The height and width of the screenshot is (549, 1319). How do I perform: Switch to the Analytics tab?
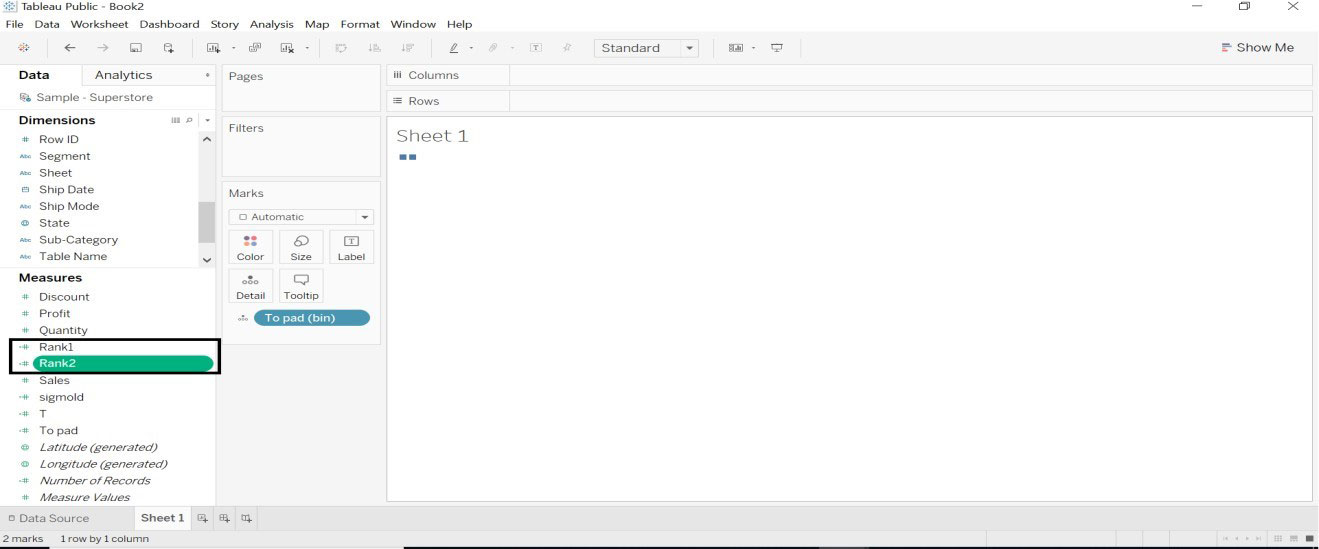point(123,75)
